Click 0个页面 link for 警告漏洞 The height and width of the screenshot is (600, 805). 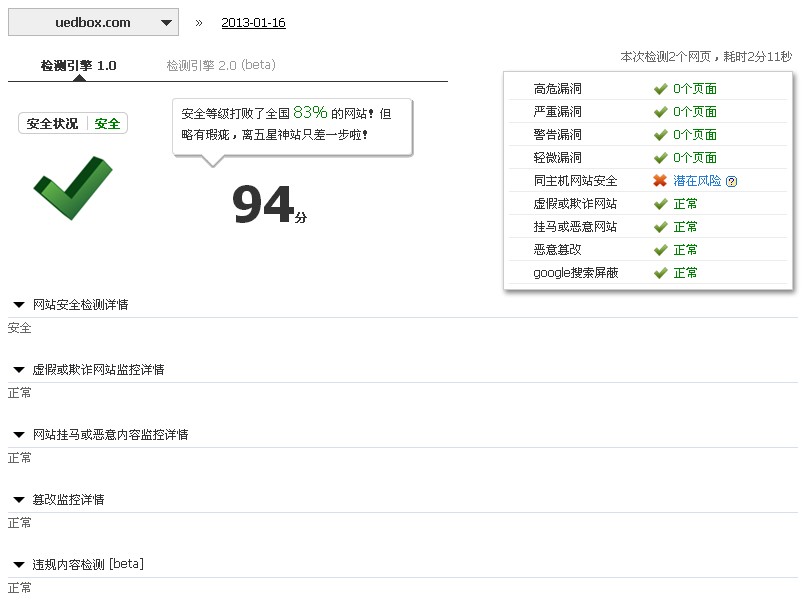694,135
